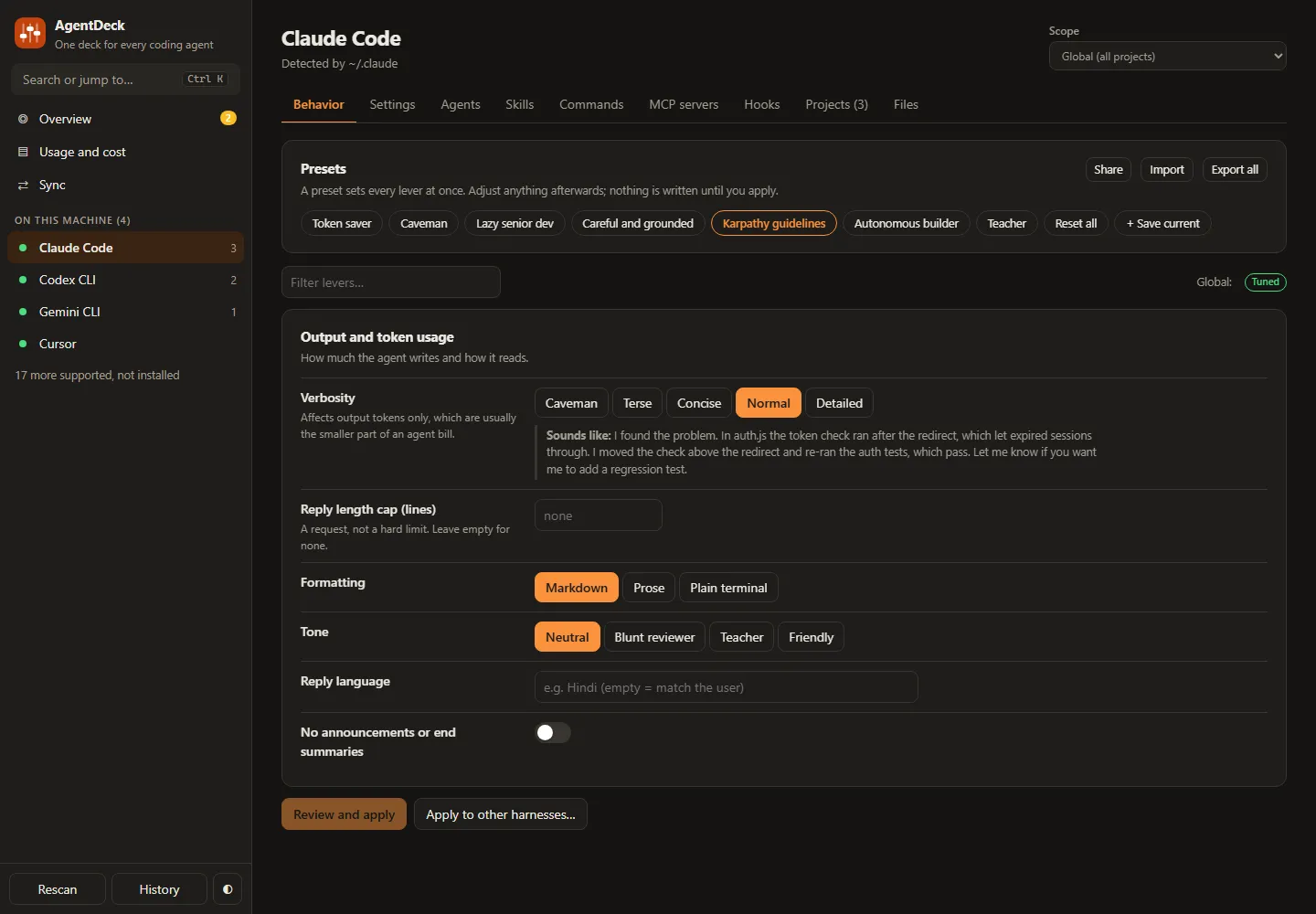
Task: Toggle the light/dark theme icon button
Action: click(228, 889)
